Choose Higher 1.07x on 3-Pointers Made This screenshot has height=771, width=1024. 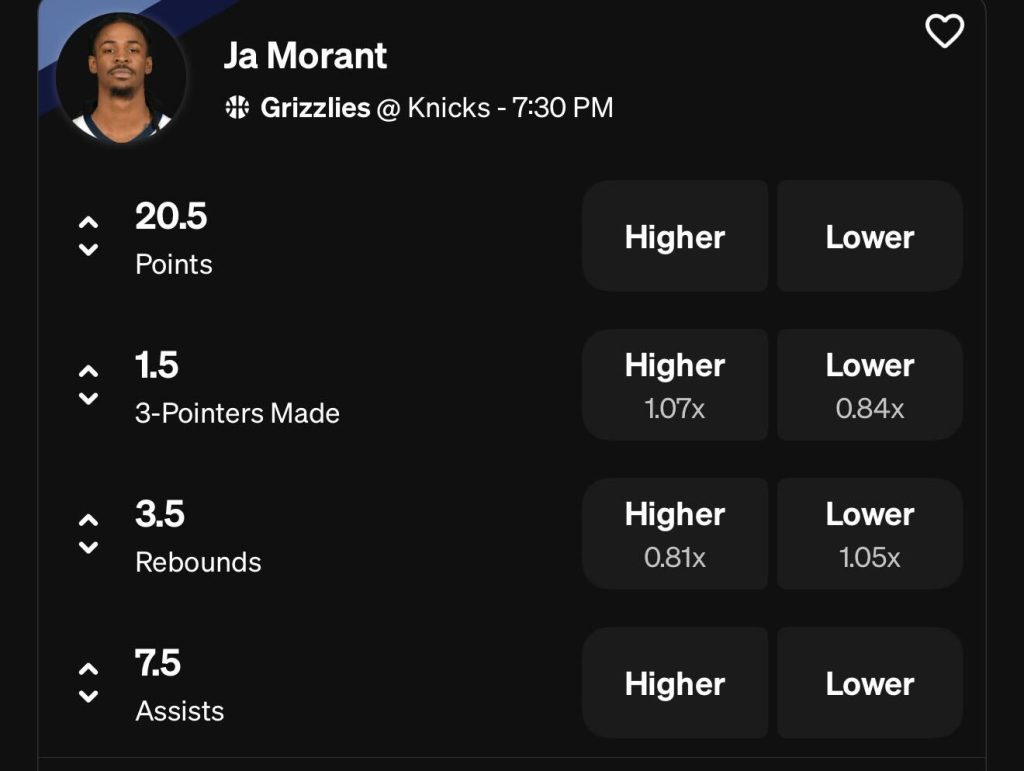(x=675, y=383)
